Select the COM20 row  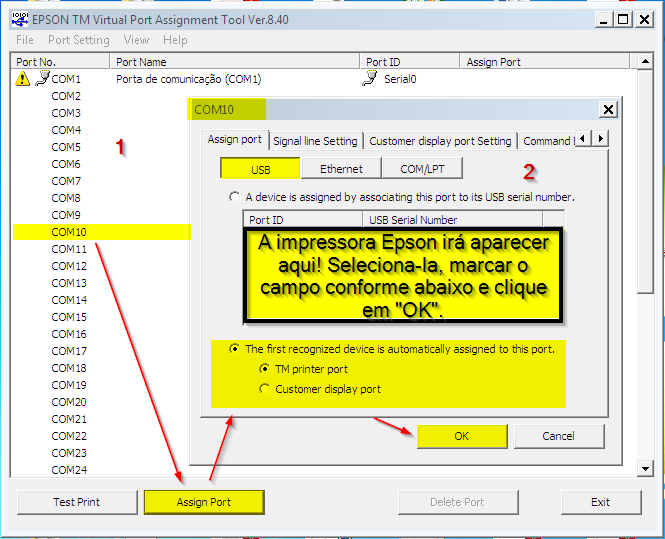pyautogui.click(x=69, y=402)
